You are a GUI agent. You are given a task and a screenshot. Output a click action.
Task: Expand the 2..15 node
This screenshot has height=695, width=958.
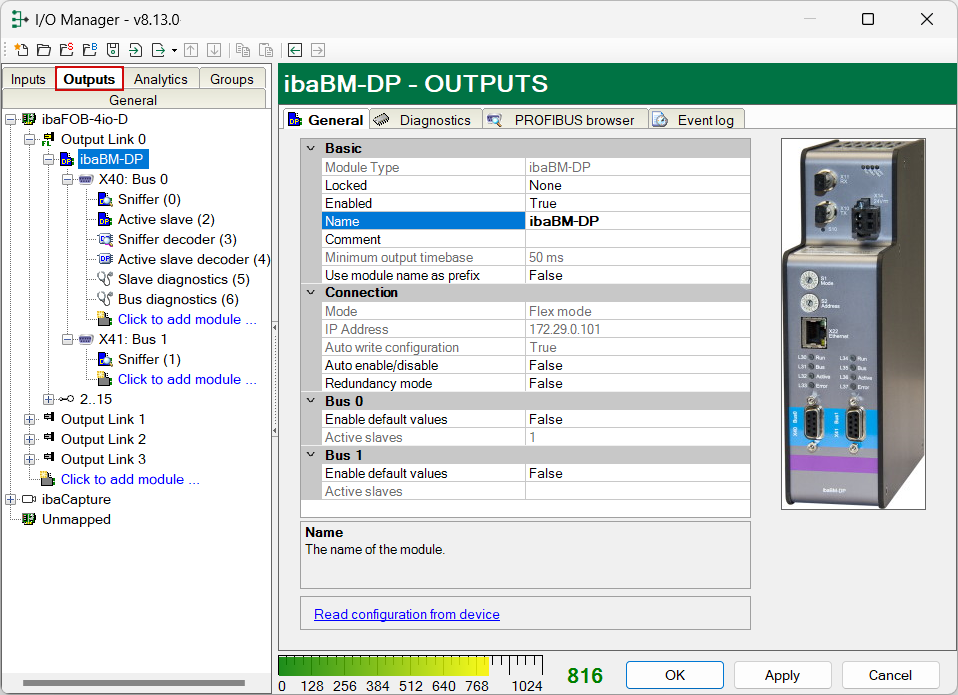coord(48,399)
